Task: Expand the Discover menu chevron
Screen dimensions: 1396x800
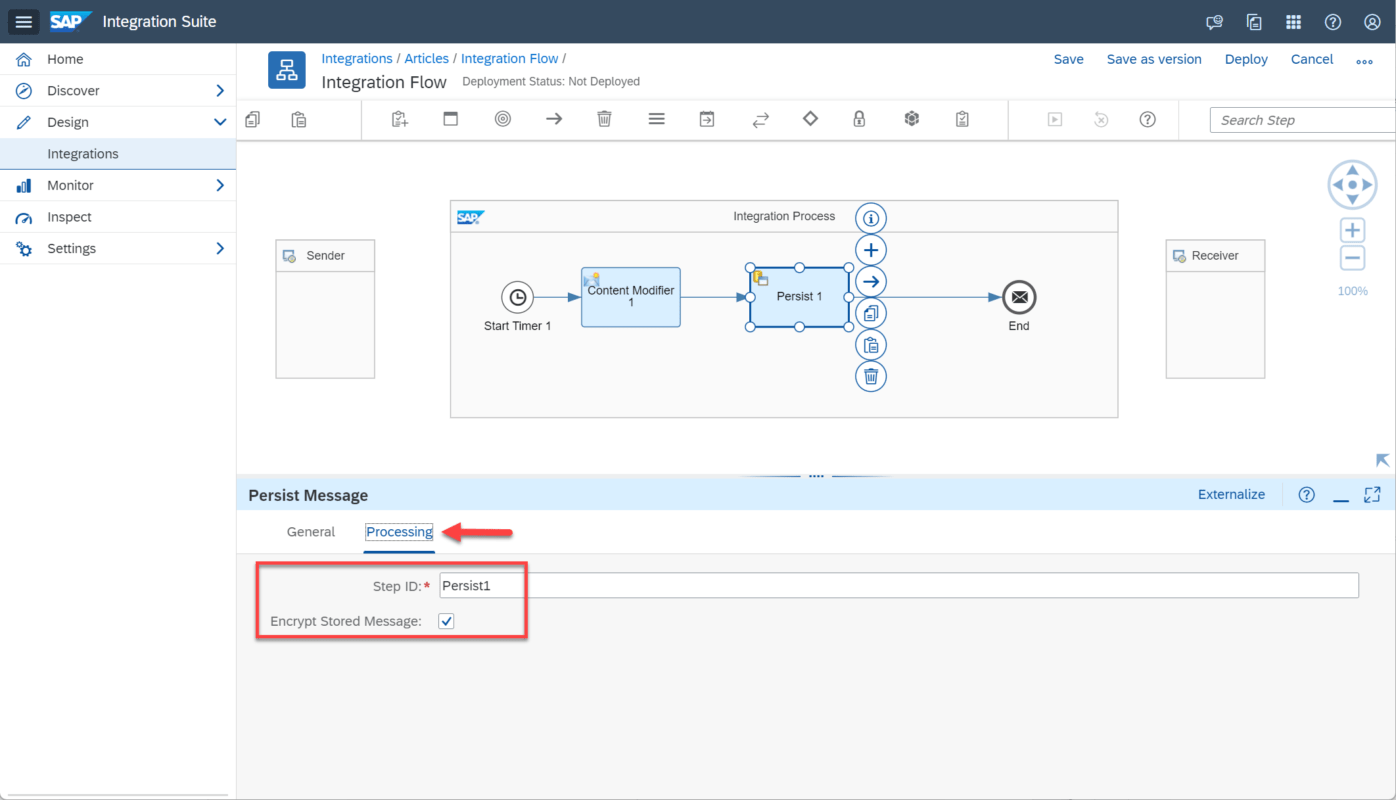Action: pyautogui.click(x=220, y=90)
